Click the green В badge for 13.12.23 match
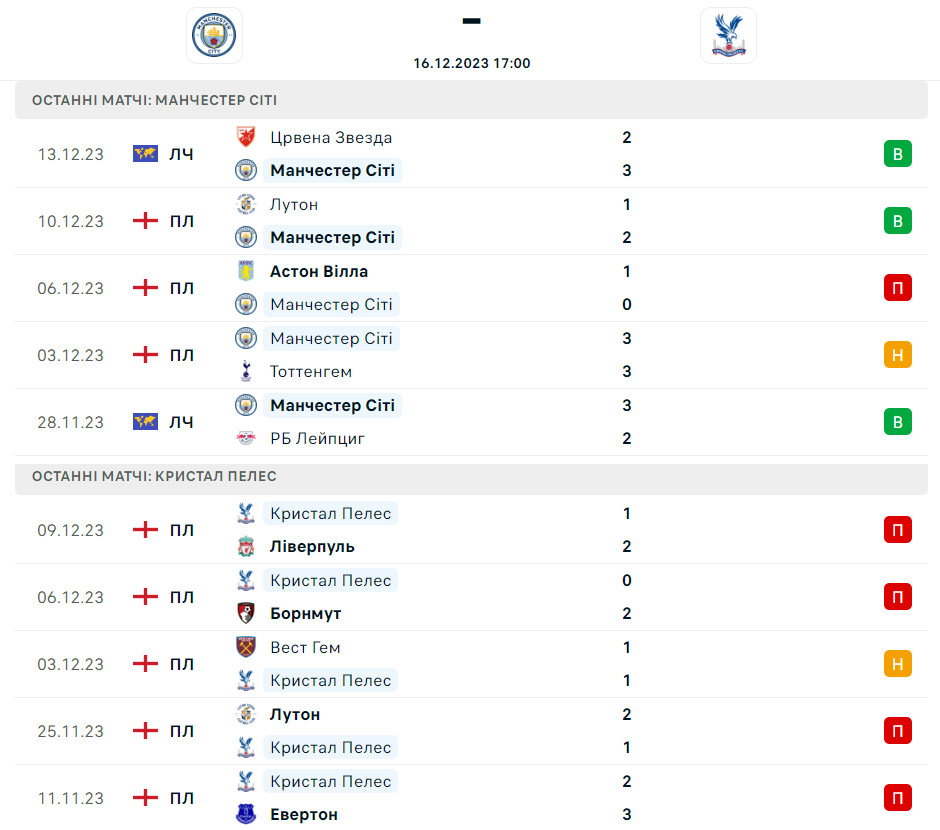The image size is (940, 830). tap(897, 154)
